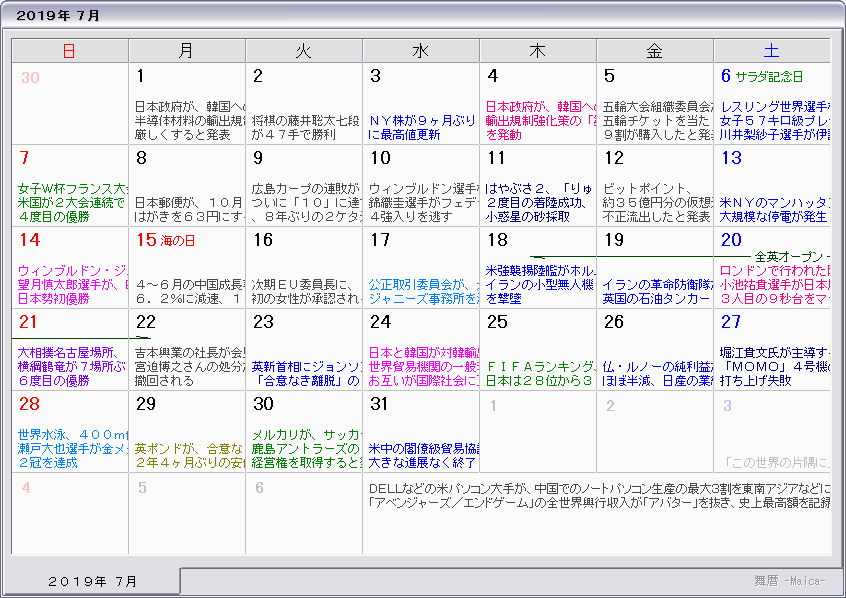Click 全英オープン event bar on July 20
Image resolution: width=846 pixels, height=598 pixels.
792,256
